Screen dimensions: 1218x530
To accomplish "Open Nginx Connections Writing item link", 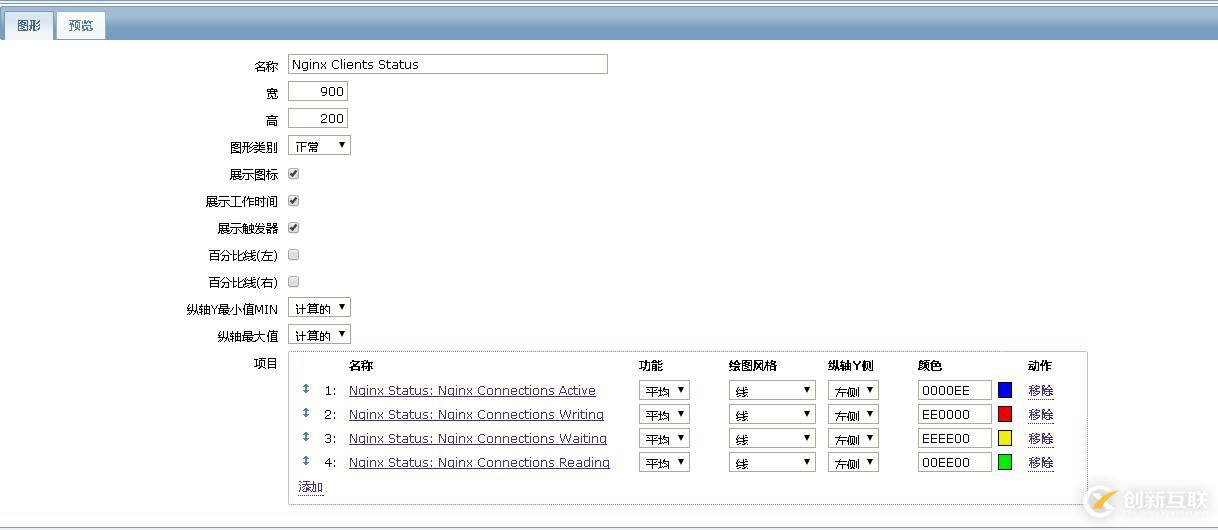I will point(476,414).
